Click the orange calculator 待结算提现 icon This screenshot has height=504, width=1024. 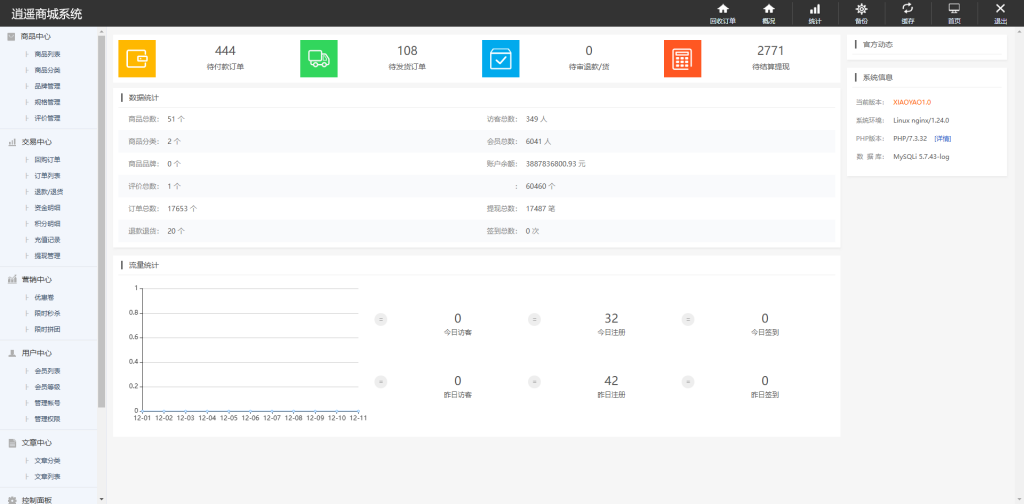click(x=682, y=59)
